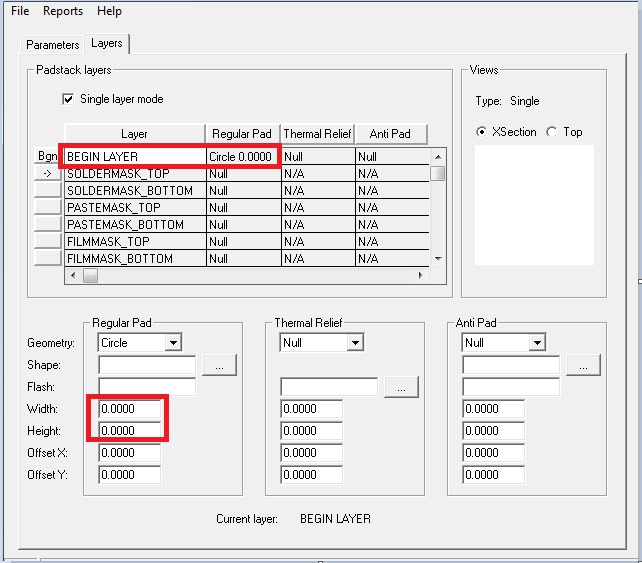The width and height of the screenshot is (642, 563).
Task: Select the Top view radio button
Action: click(552, 132)
